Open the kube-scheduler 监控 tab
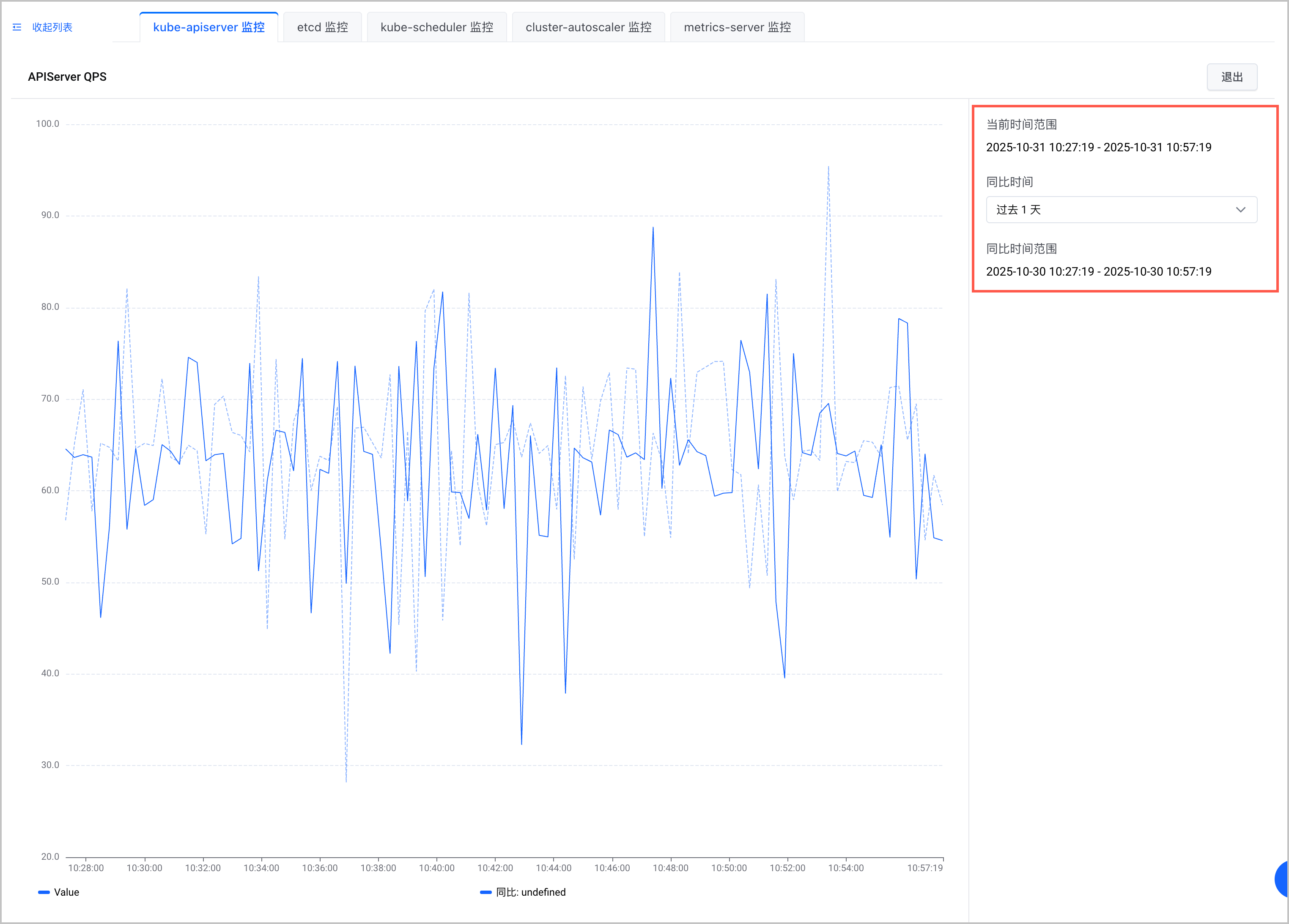The width and height of the screenshot is (1289, 924). 436,27
